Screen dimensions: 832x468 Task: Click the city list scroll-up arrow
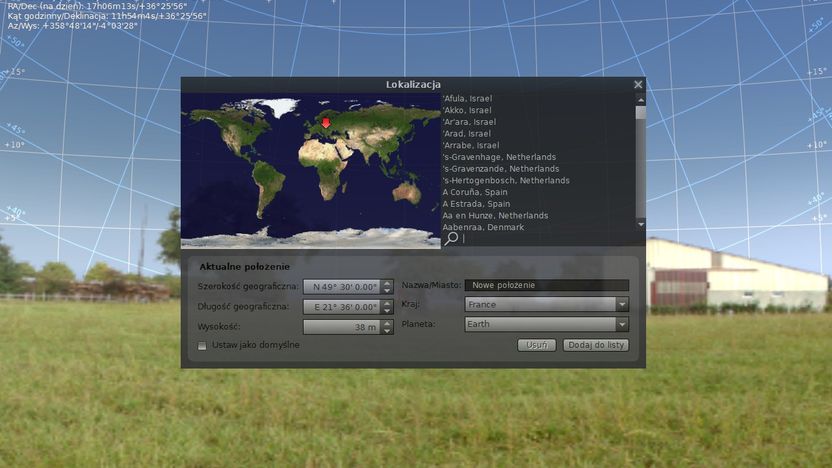[x=641, y=100]
